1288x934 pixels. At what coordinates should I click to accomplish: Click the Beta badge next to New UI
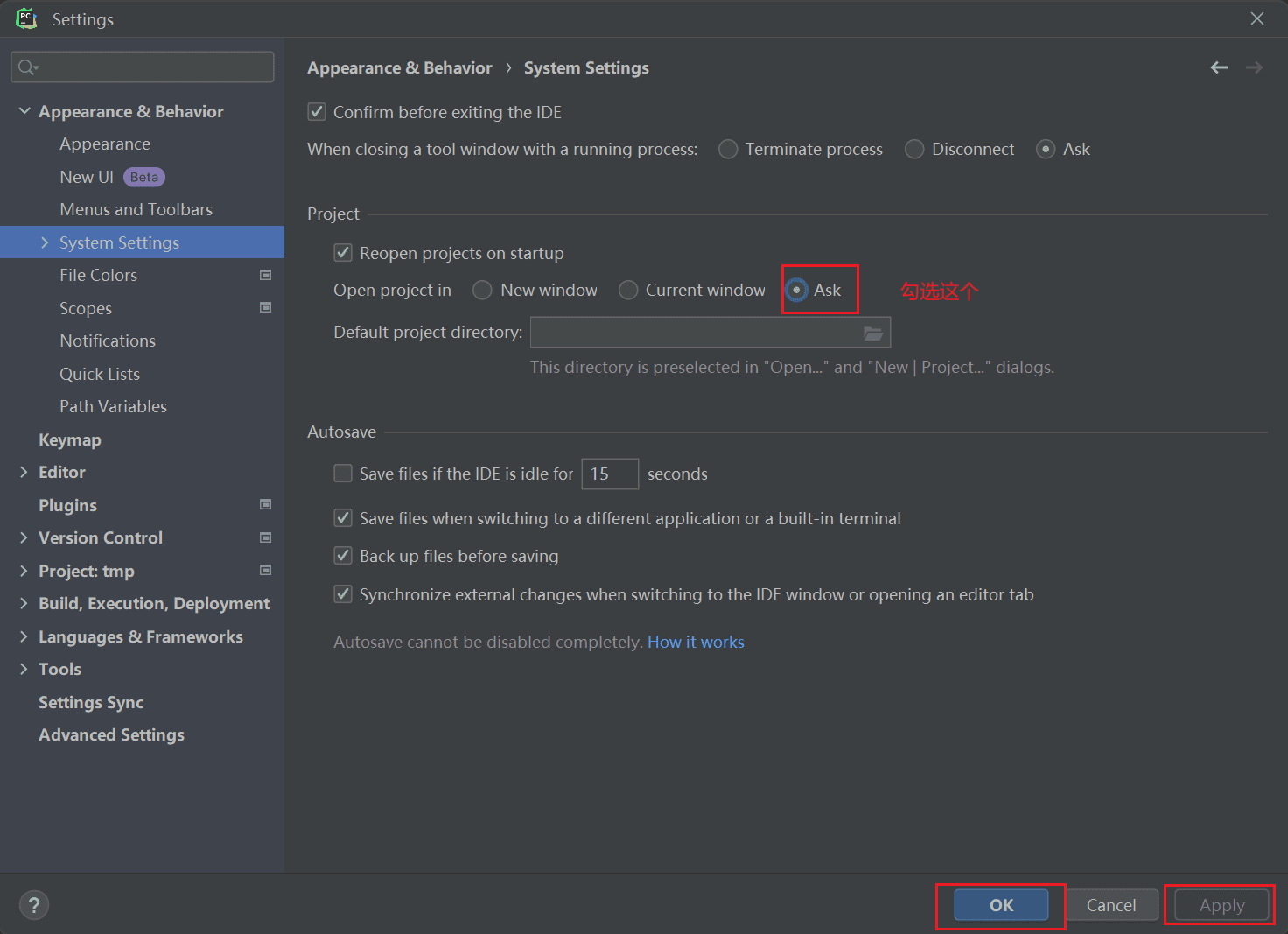[x=144, y=177]
